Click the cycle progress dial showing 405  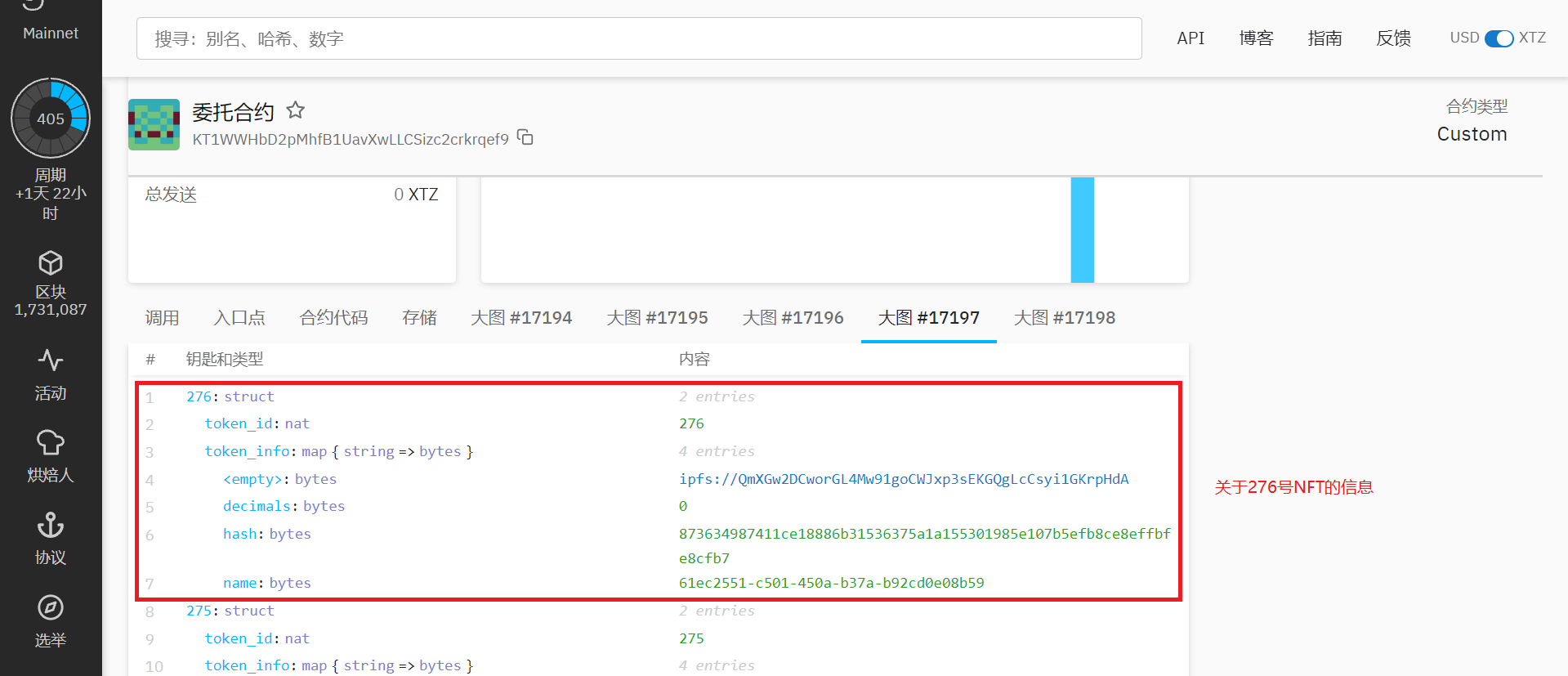tap(51, 119)
